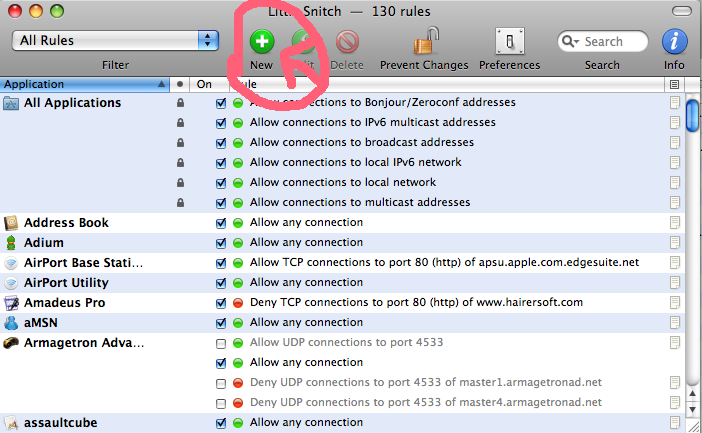Click notes icon for assaultcube rule
Screen dimensions: 702x433
(675, 423)
